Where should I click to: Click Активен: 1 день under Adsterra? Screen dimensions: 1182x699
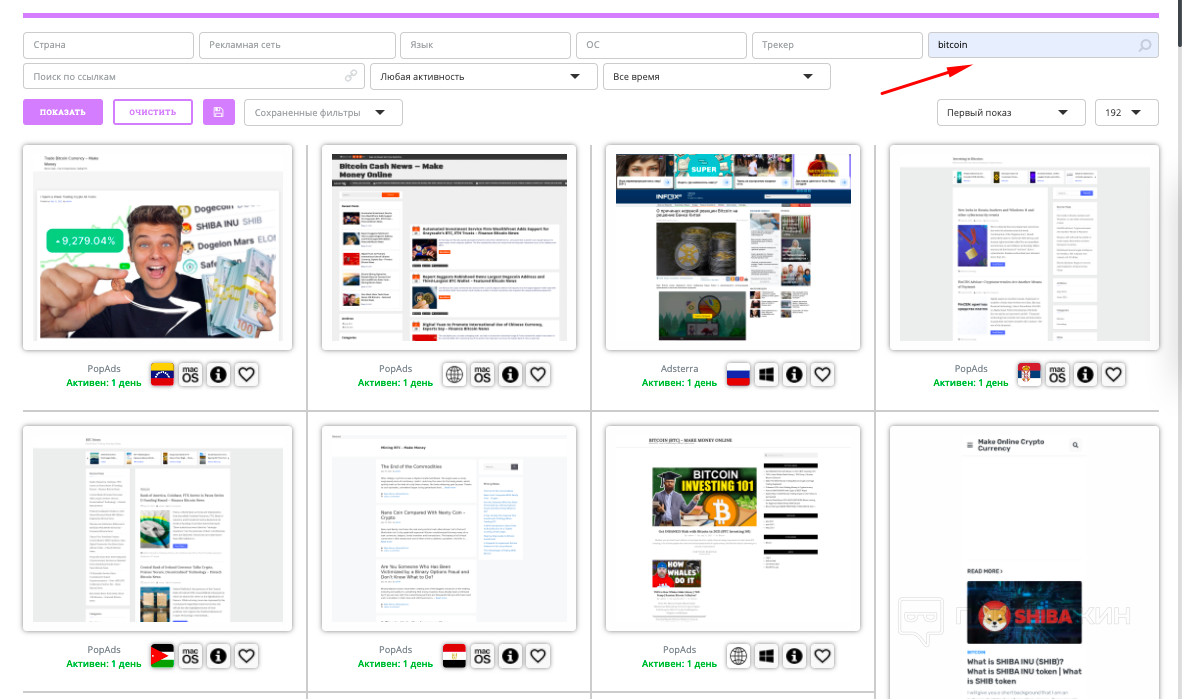tap(679, 383)
